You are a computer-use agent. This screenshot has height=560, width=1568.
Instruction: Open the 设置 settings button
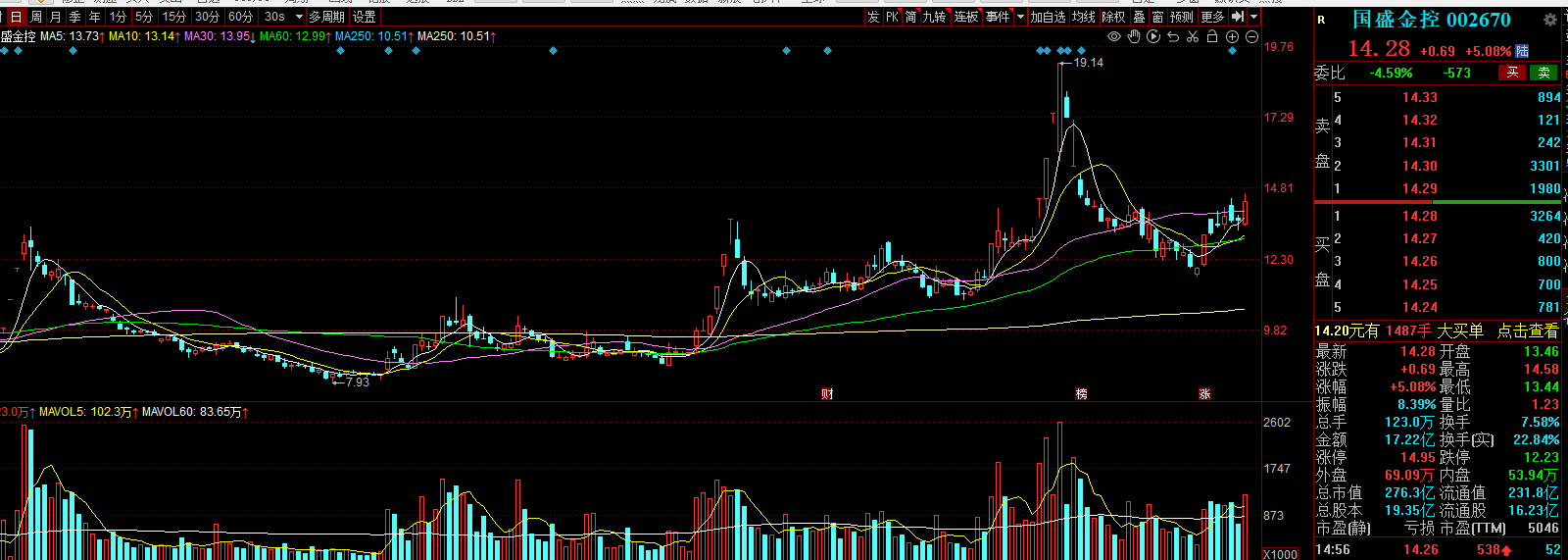click(x=365, y=17)
